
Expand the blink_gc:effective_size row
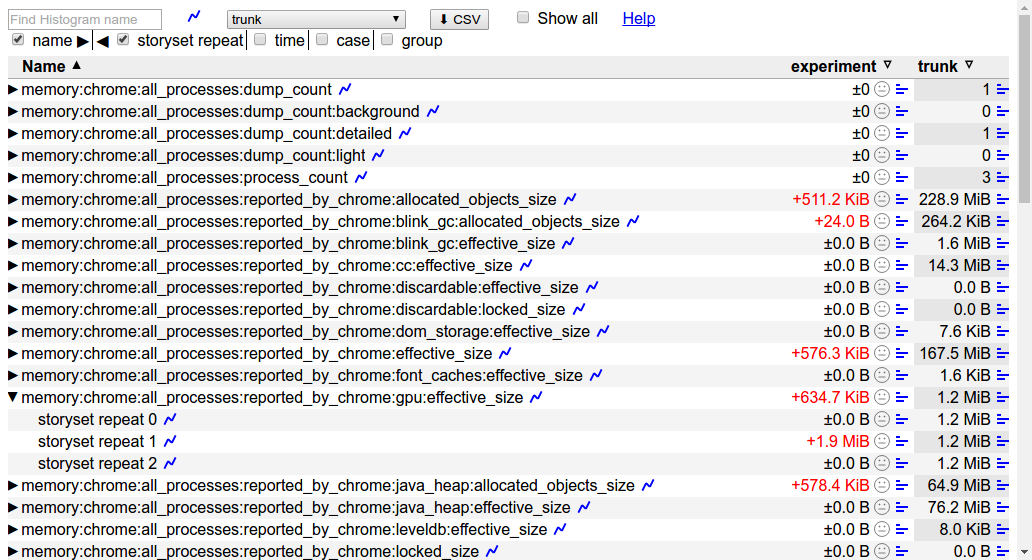[13, 243]
